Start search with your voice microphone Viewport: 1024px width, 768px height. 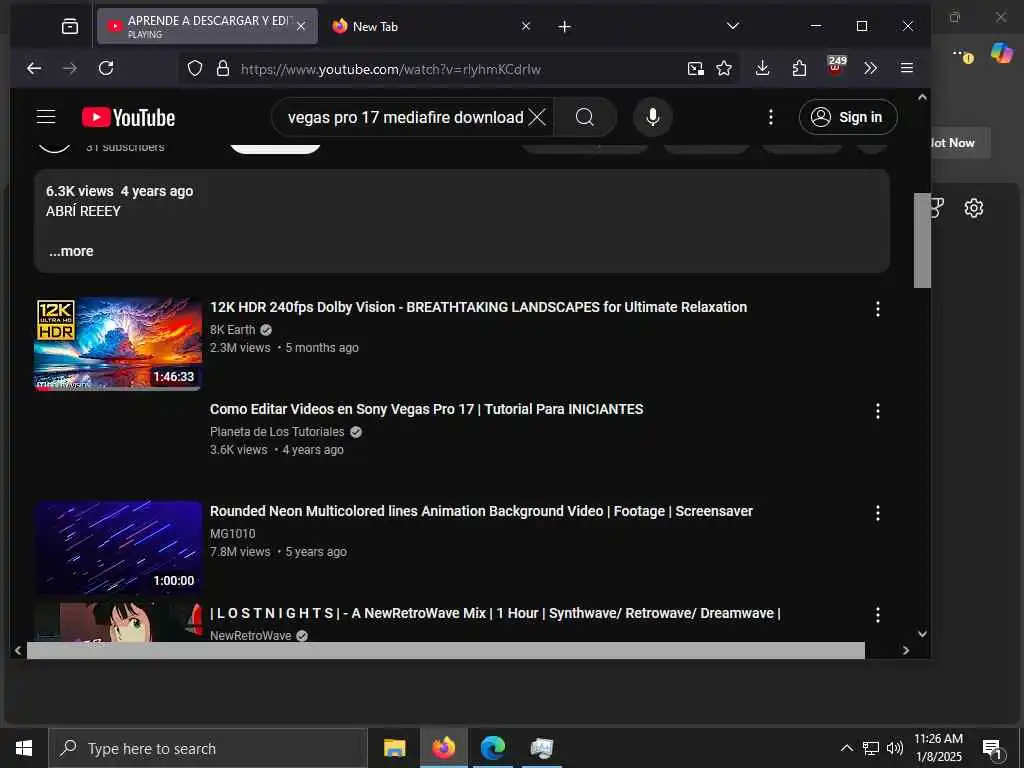tap(652, 117)
